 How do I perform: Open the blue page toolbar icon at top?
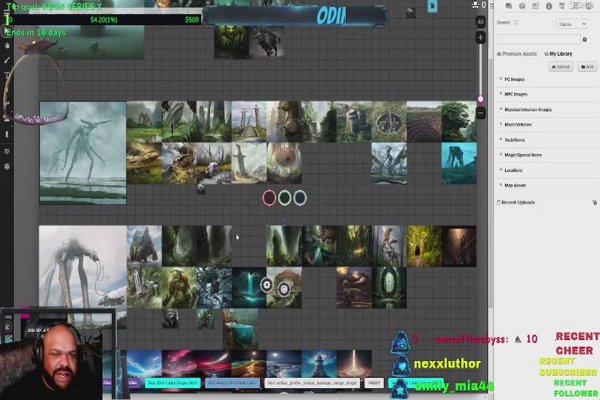click(432, 6)
